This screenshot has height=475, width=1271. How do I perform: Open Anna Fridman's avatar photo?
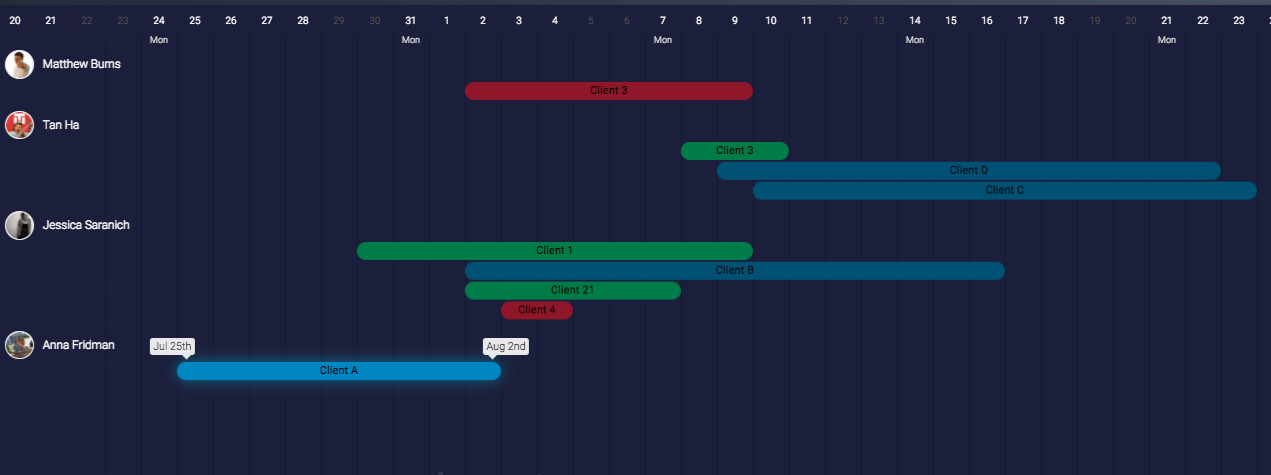click(19, 345)
